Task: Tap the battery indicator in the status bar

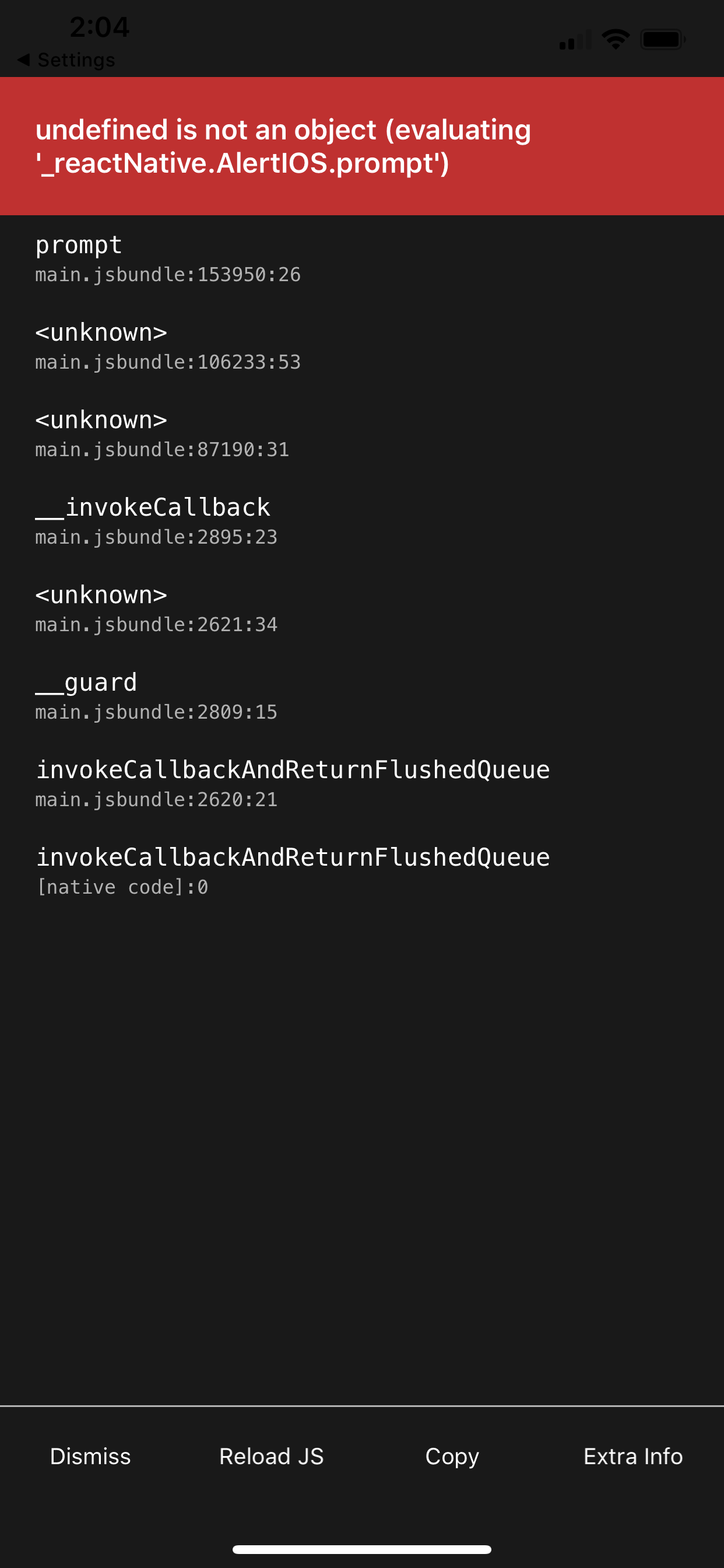Action: 663,38
